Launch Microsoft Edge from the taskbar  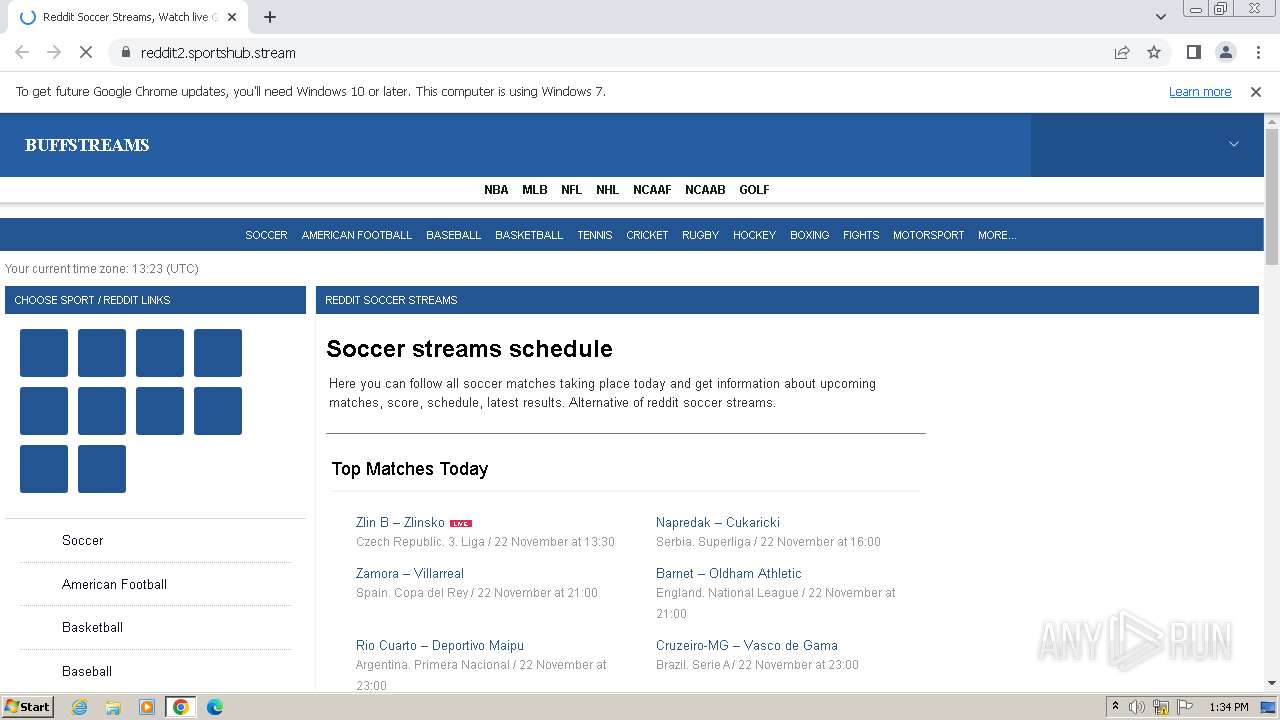click(215, 707)
